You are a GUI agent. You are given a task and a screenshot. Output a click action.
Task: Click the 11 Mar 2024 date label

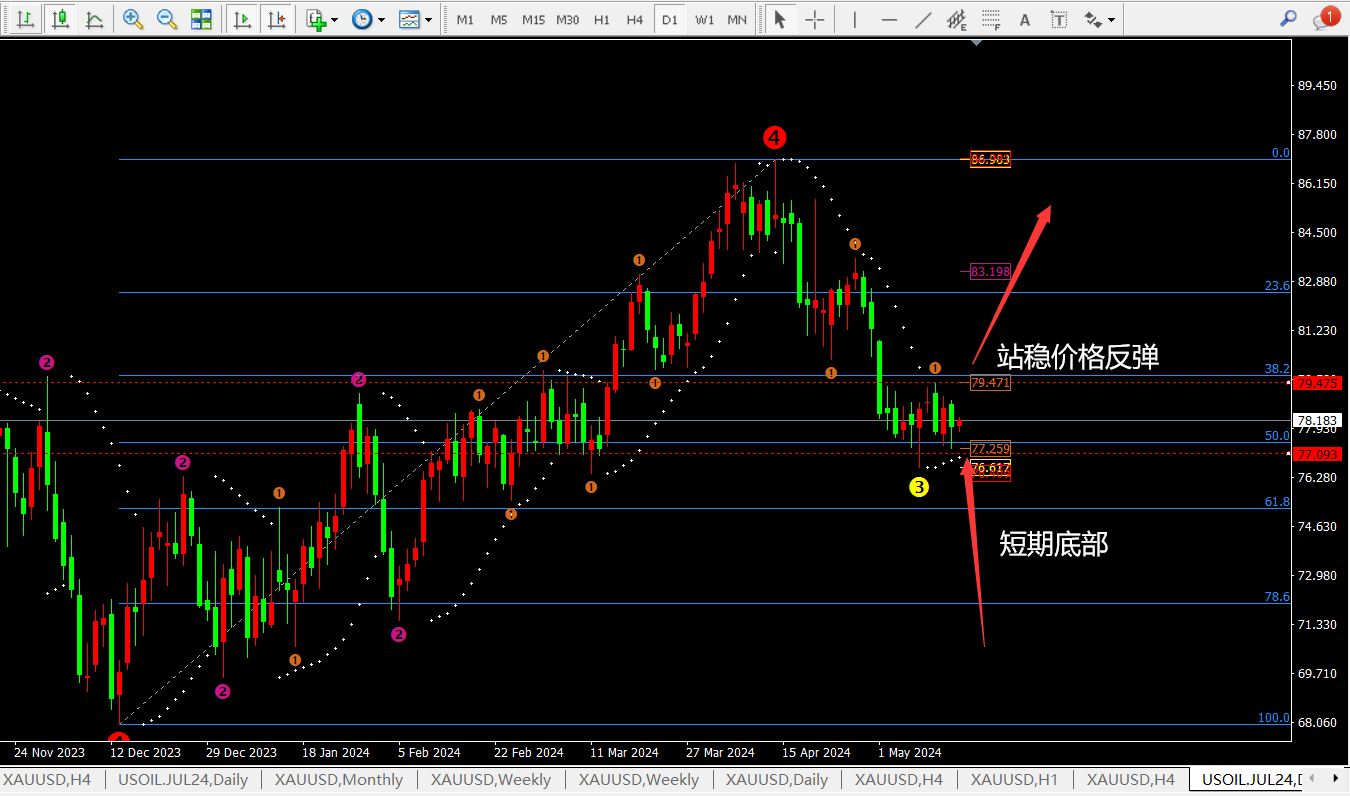coord(624,752)
